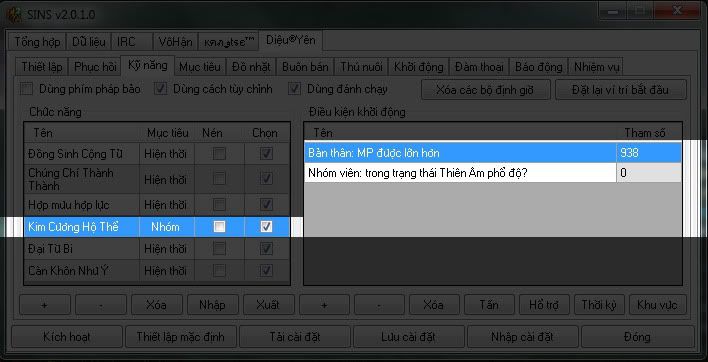Select the Đại Từ Bi skill row
708x362 pixels.
(157, 248)
